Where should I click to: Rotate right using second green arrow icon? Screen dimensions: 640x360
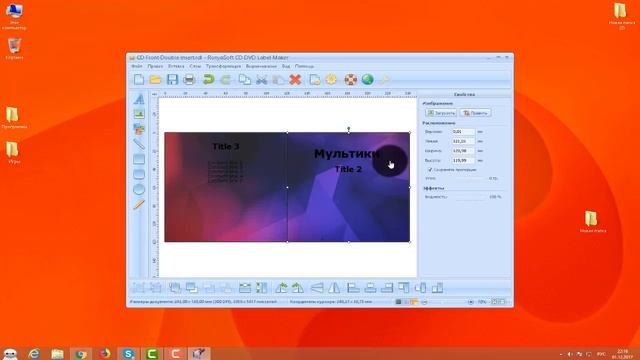(298, 288)
